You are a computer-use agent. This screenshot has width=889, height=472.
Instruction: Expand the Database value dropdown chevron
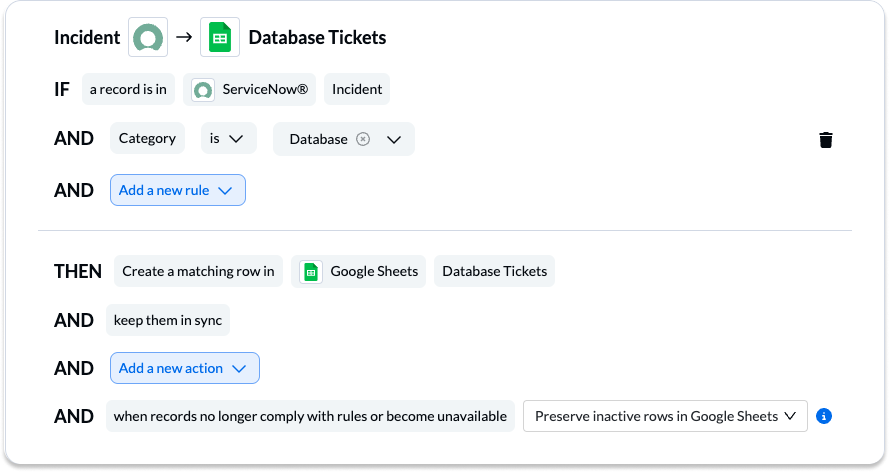(394, 139)
